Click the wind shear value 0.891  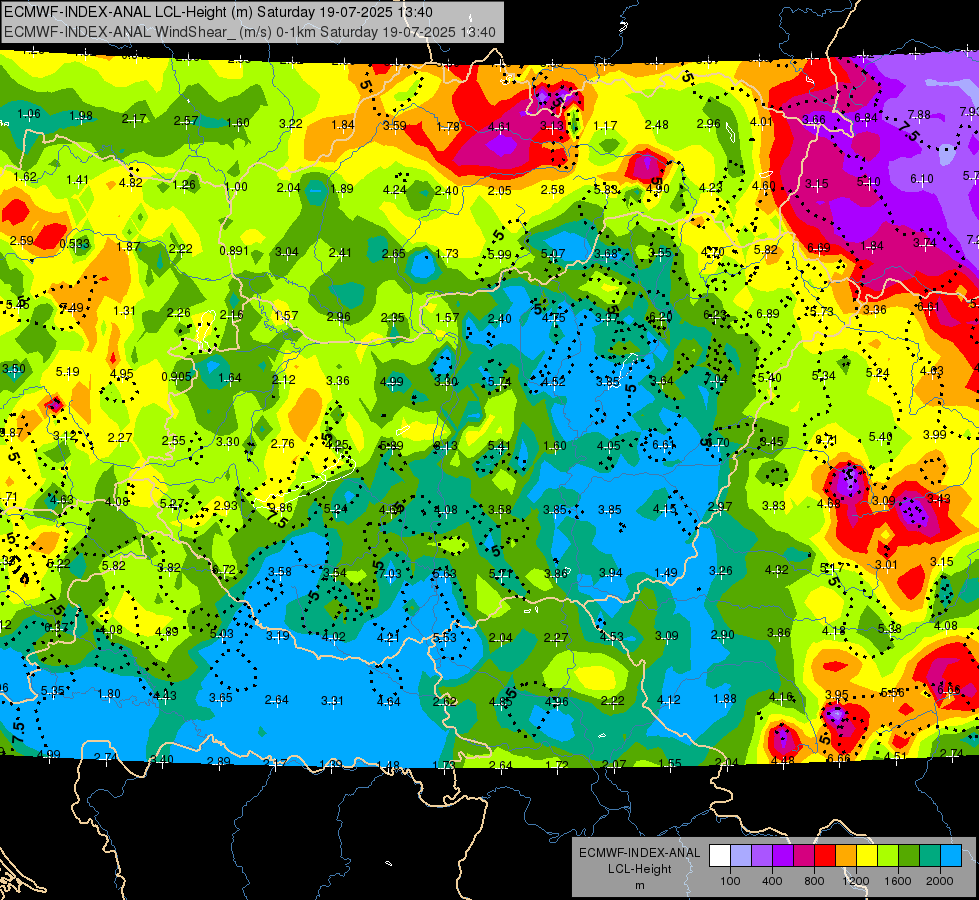pos(234,251)
